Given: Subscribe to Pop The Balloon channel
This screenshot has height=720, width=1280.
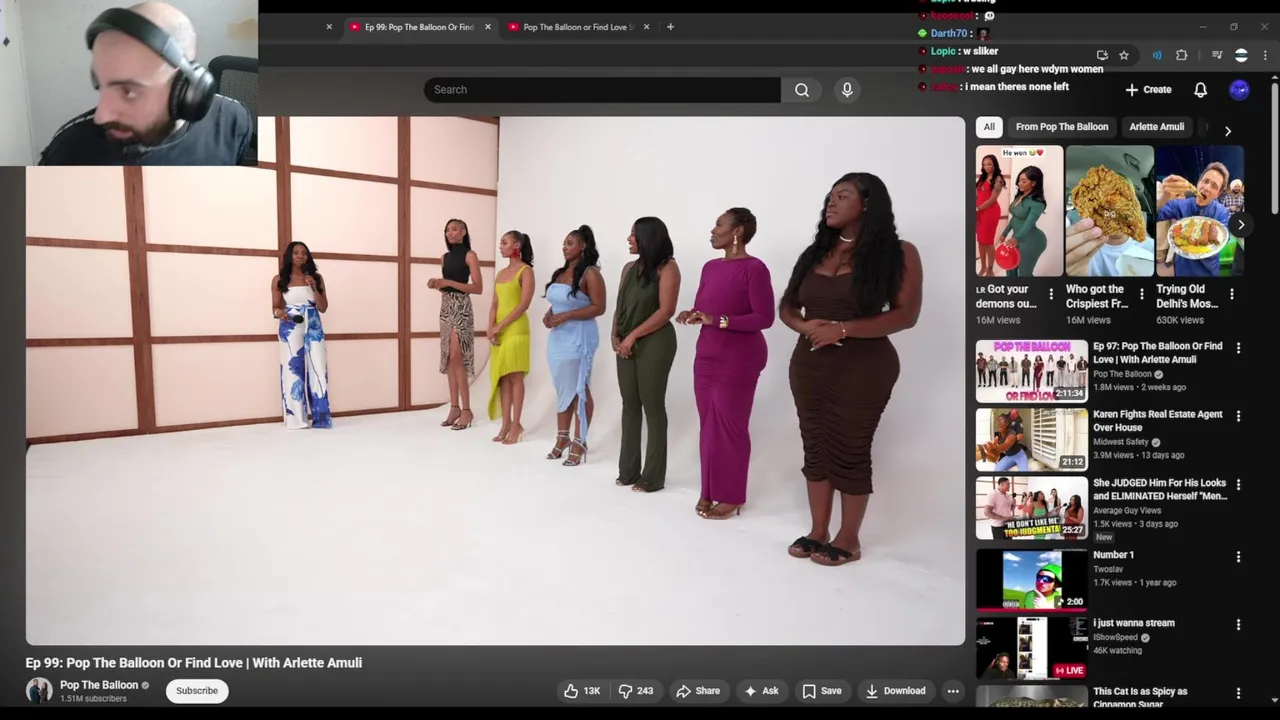Looking at the screenshot, I should tap(197, 691).
